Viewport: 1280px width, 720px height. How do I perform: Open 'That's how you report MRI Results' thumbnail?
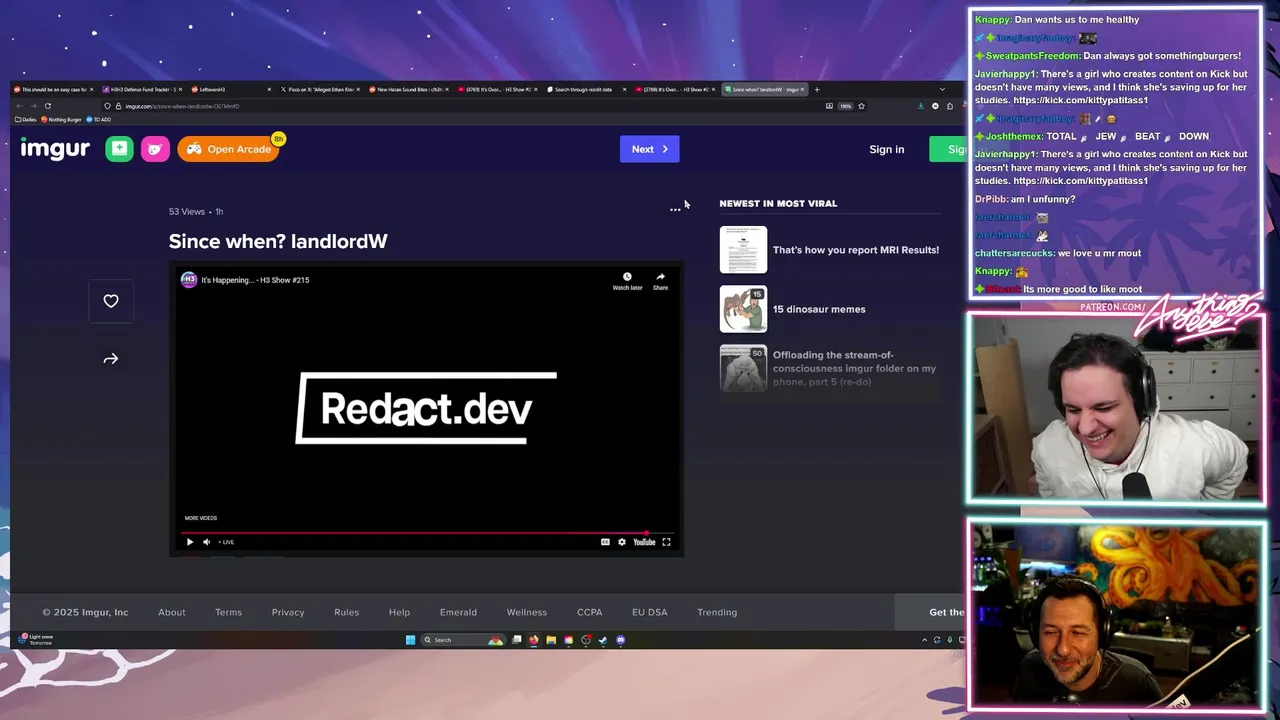click(743, 250)
